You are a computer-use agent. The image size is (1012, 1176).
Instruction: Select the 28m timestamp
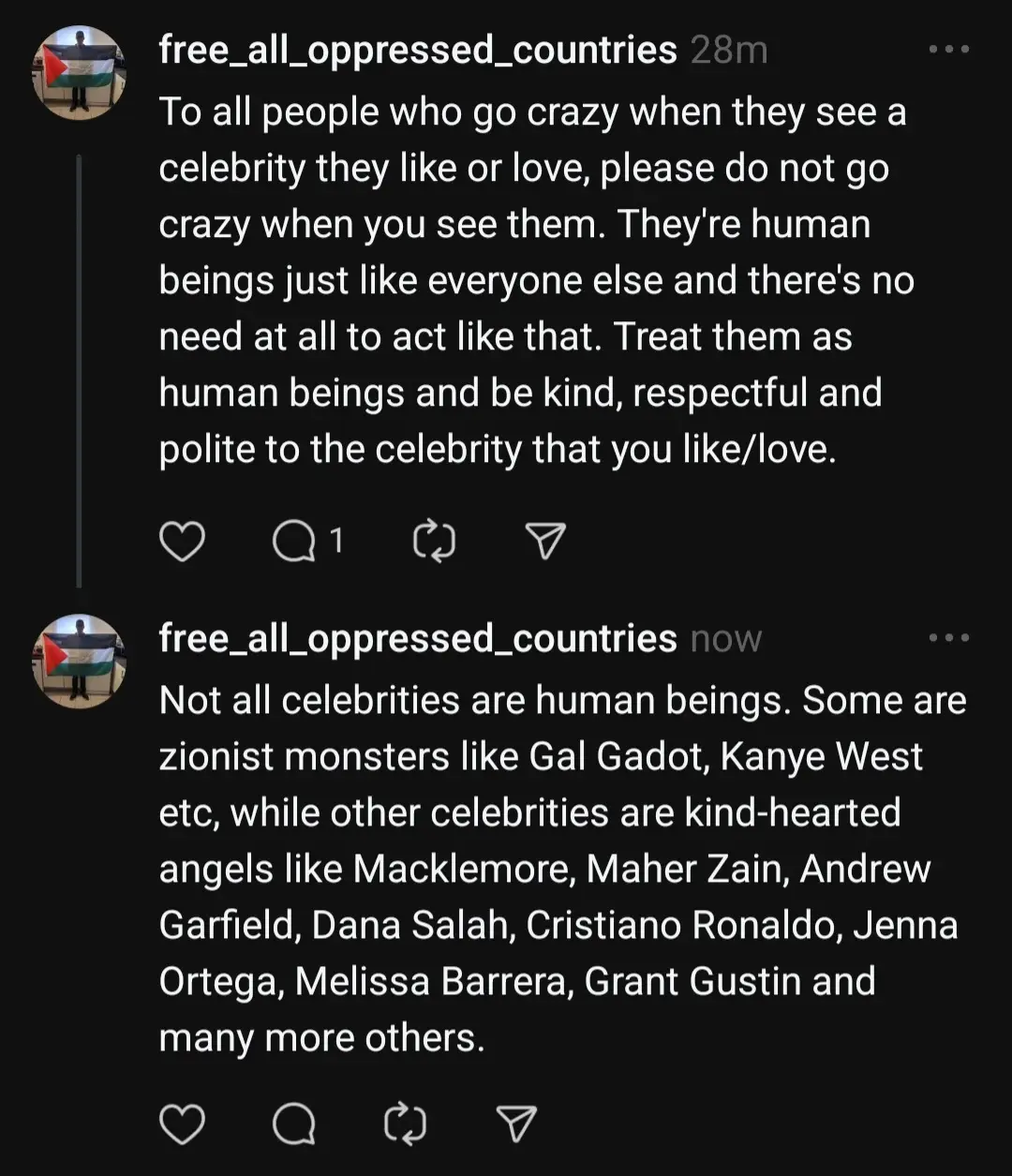(729, 51)
